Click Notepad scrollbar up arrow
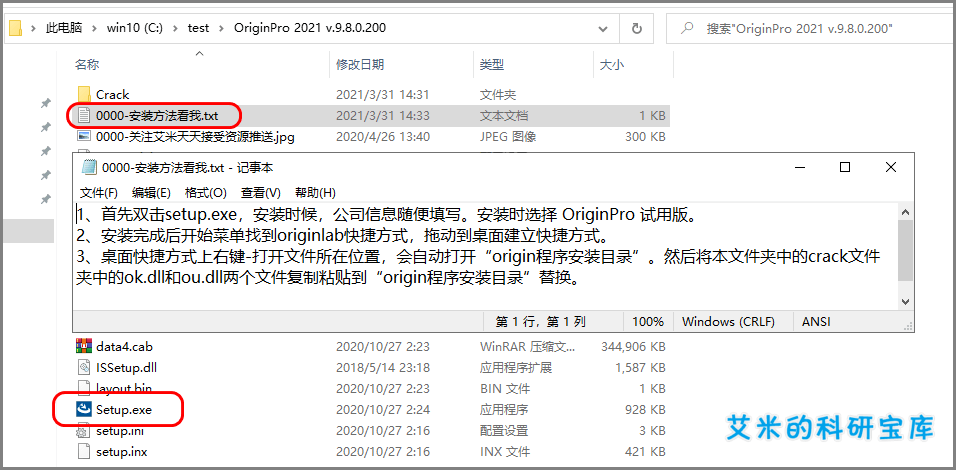This screenshot has height=470, width=956. 905,212
